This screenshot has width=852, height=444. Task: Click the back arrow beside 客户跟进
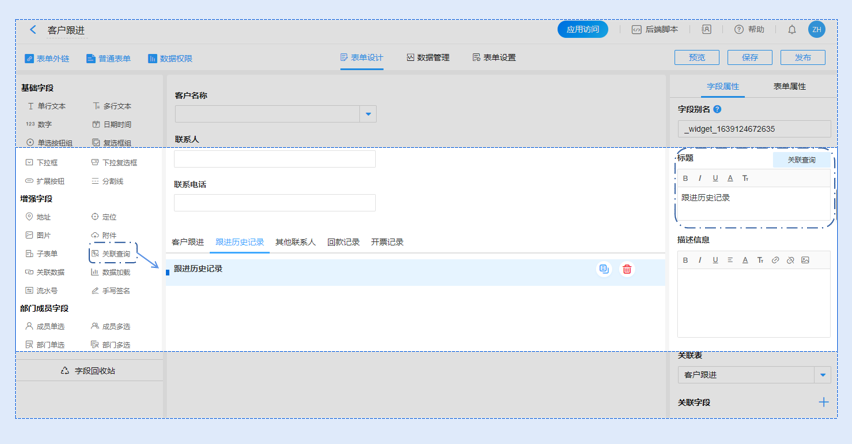pyautogui.click(x=33, y=30)
